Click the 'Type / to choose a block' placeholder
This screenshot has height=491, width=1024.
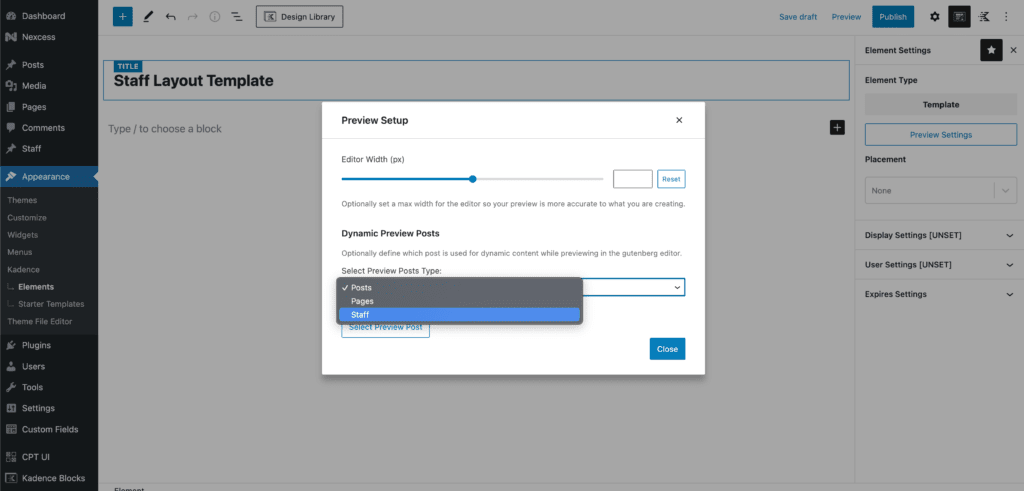tap(165, 129)
